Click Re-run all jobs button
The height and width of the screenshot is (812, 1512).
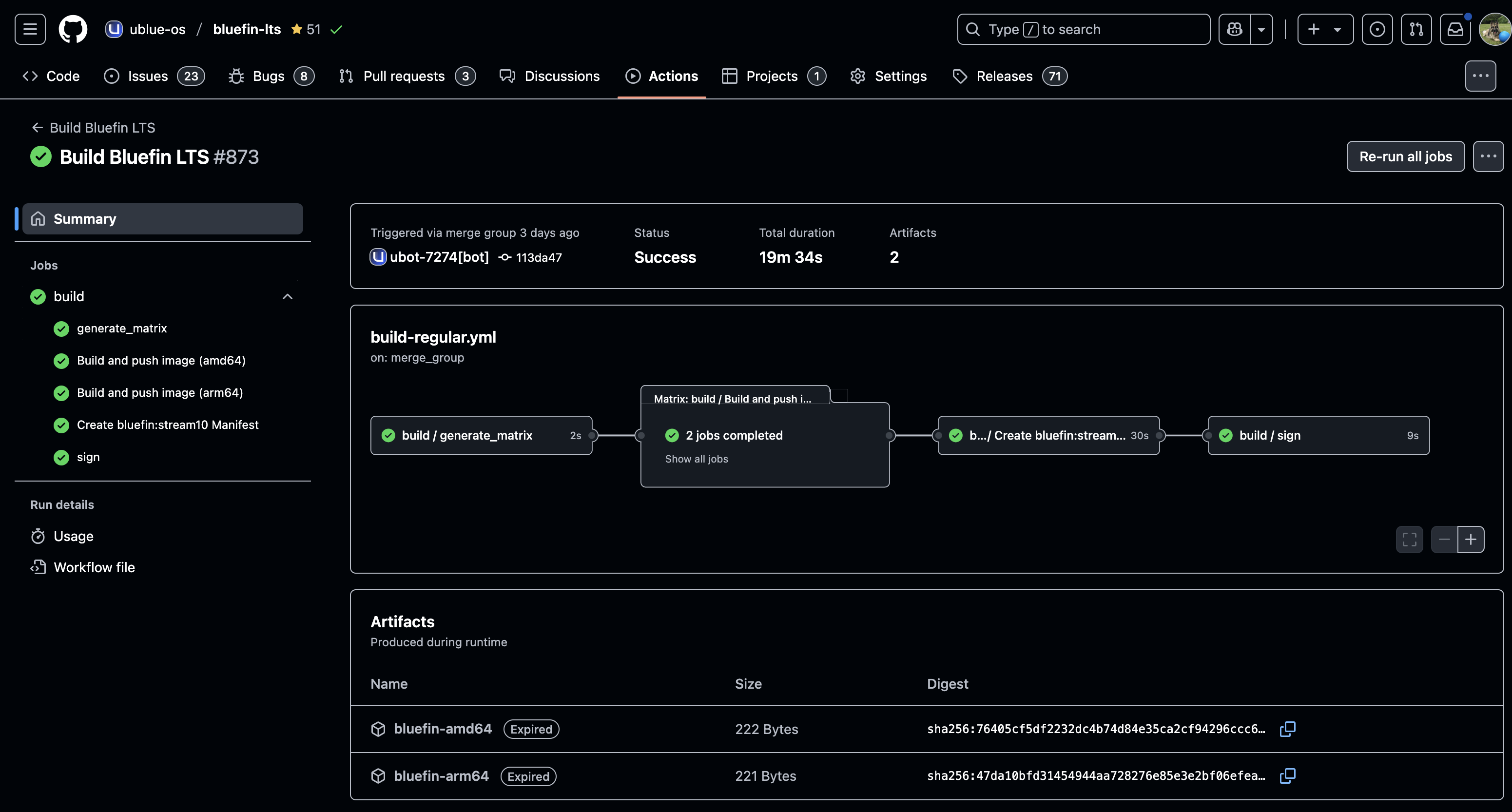[x=1405, y=156]
